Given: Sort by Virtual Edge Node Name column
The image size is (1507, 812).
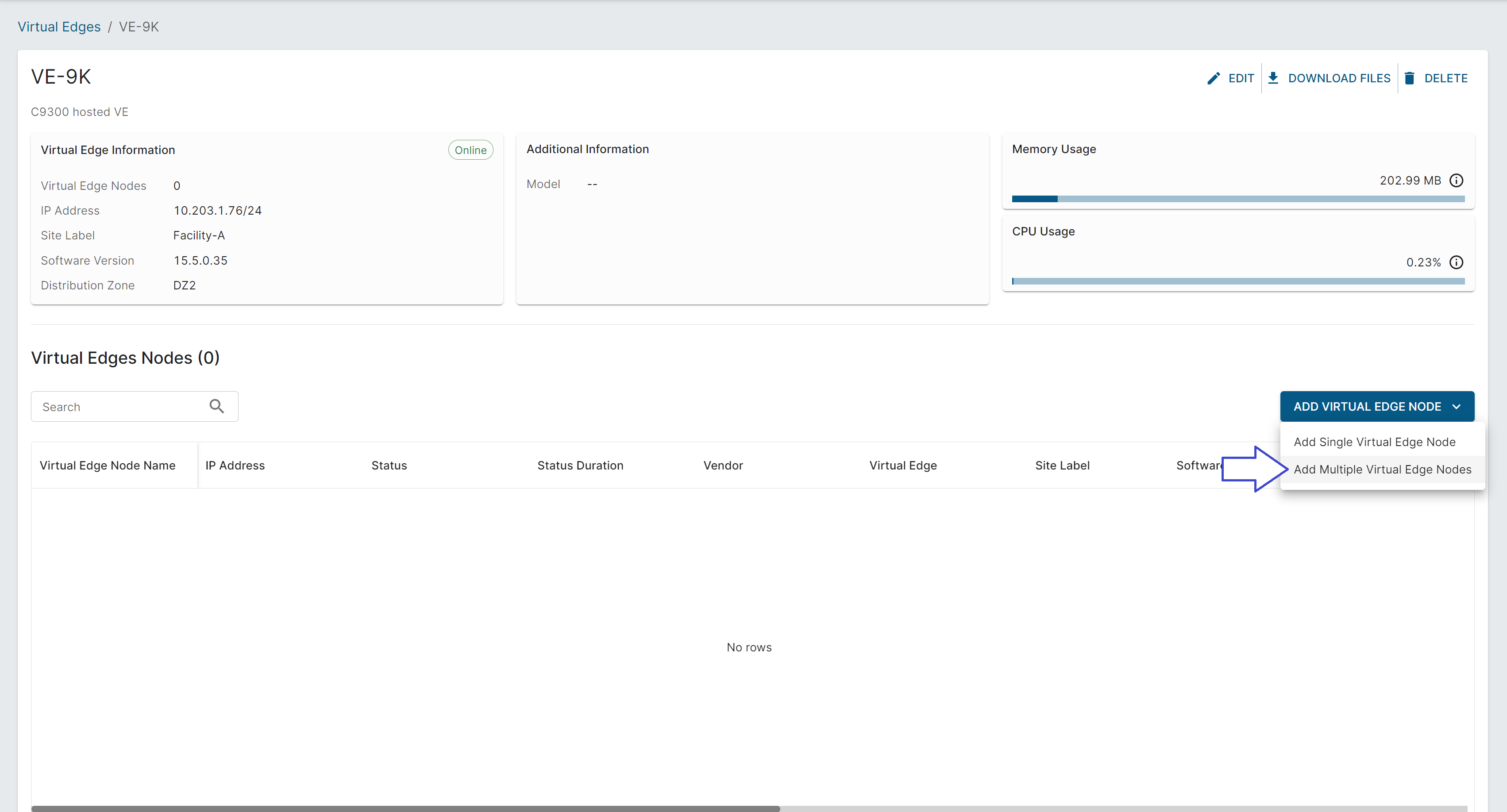Looking at the screenshot, I should [x=108, y=466].
